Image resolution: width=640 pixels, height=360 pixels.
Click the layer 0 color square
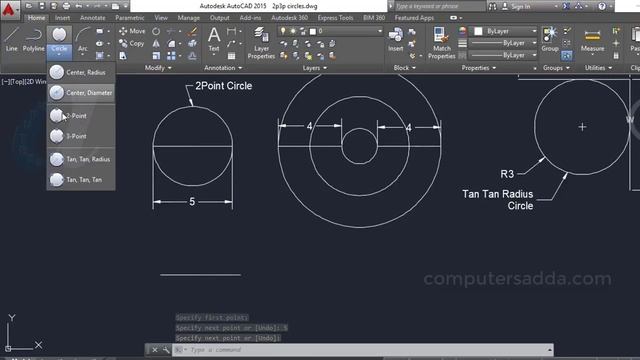(313, 31)
